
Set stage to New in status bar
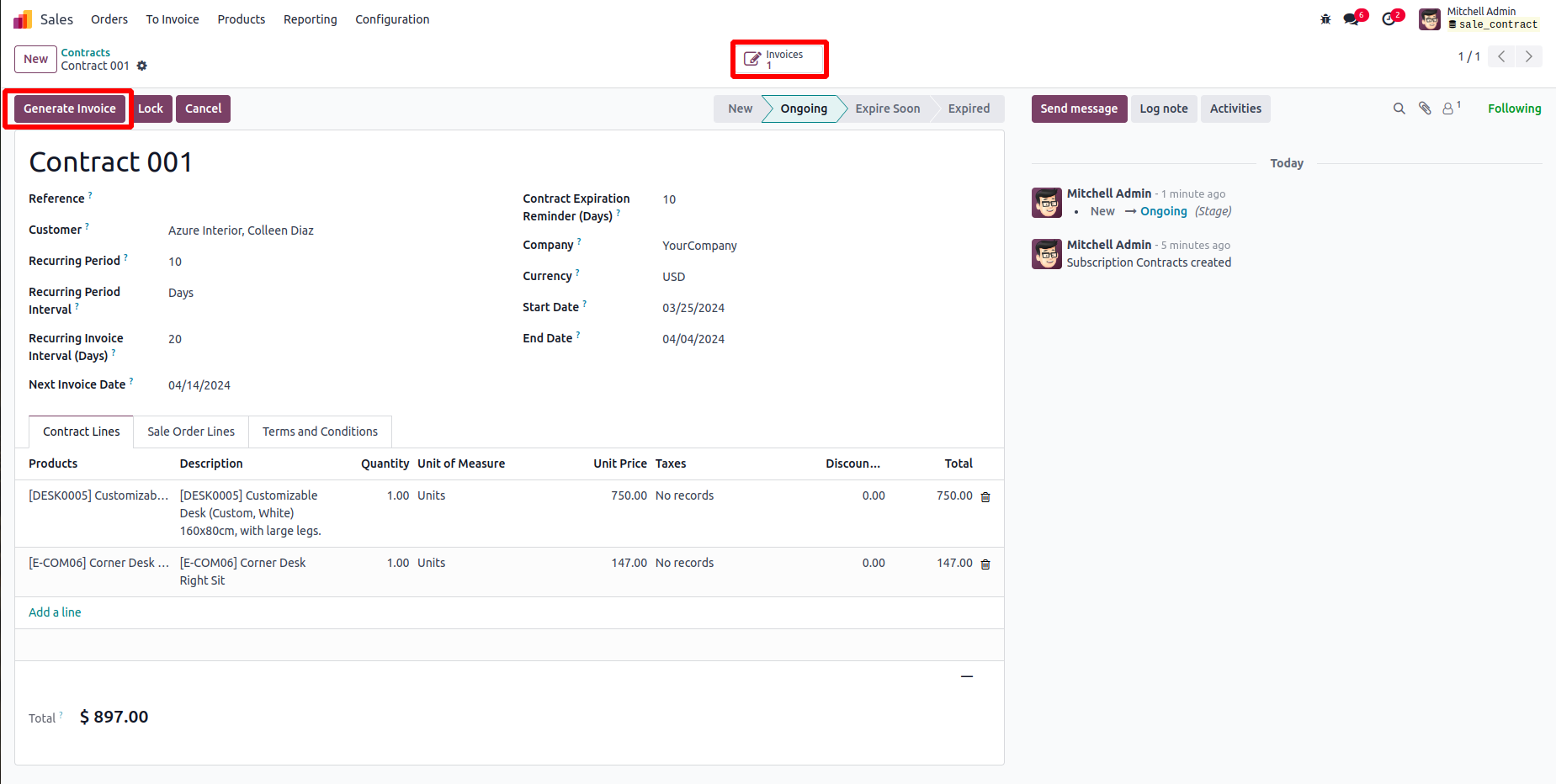(740, 109)
